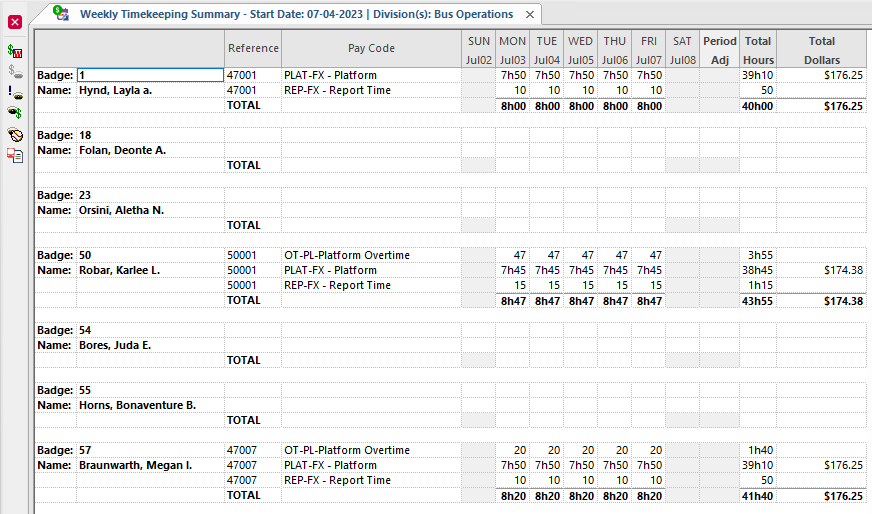Image resolution: width=872 pixels, height=514 pixels.
Task: Click into the Badge 1 input field
Action: tap(150, 75)
